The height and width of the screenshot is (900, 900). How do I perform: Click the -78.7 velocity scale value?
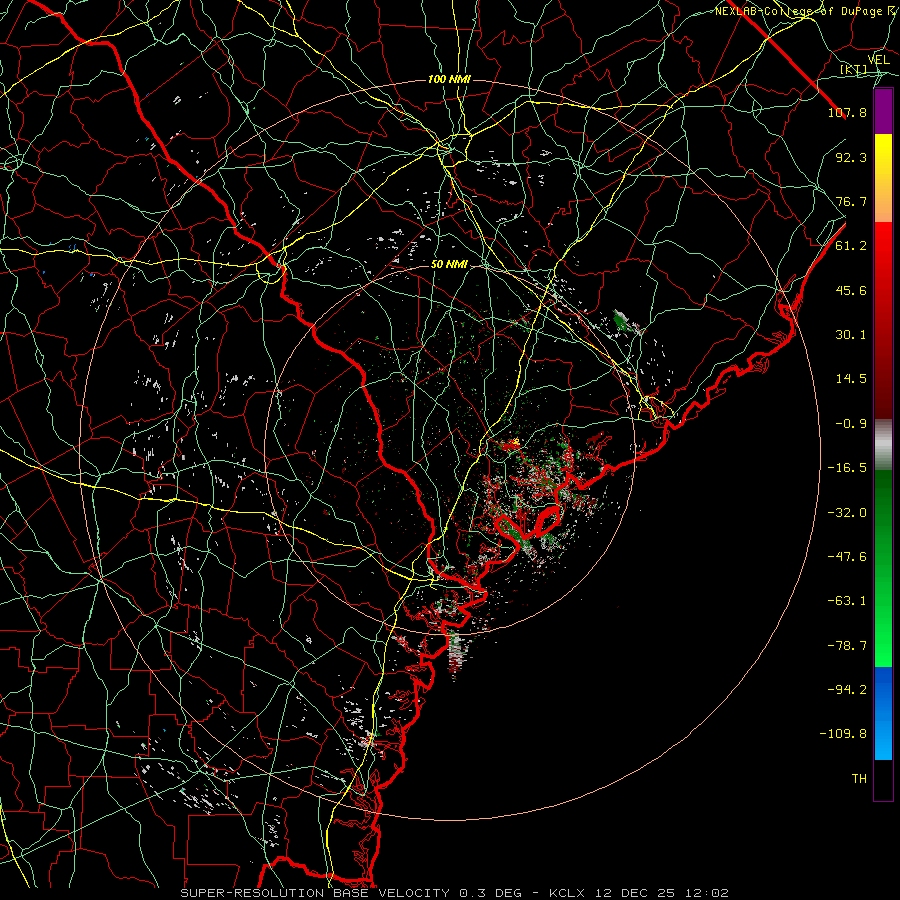click(x=847, y=646)
